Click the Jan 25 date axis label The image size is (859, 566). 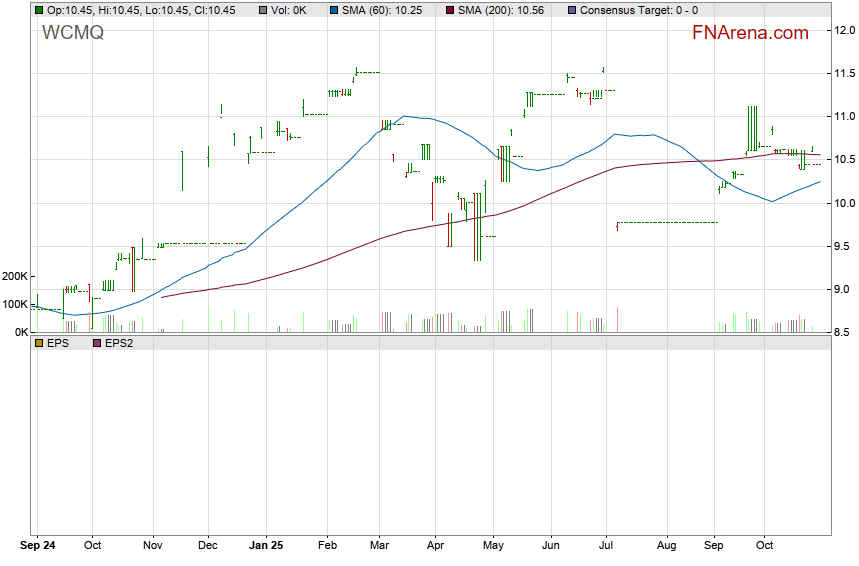click(265, 546)
